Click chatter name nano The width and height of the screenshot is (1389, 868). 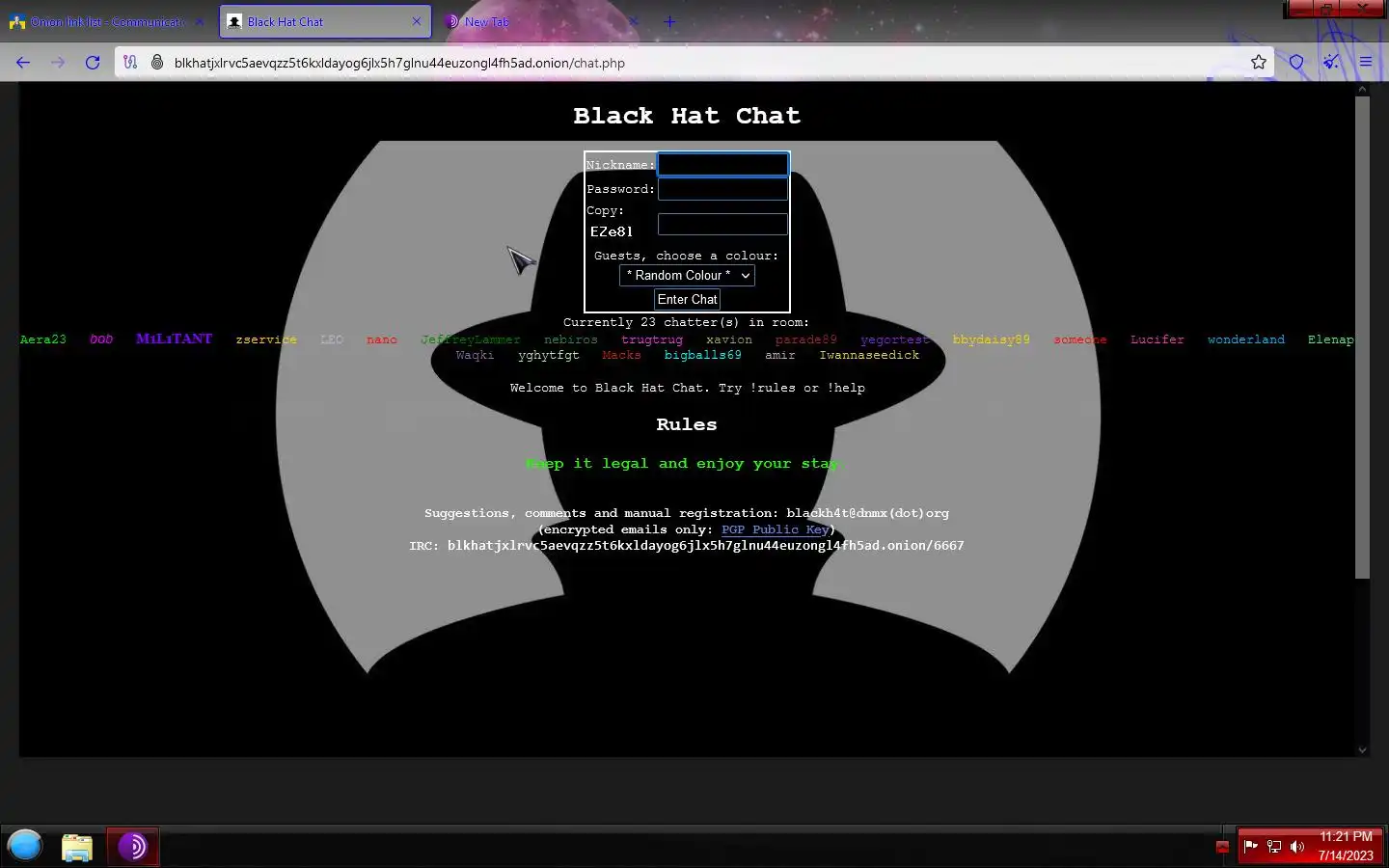click(x=382, y=339)
